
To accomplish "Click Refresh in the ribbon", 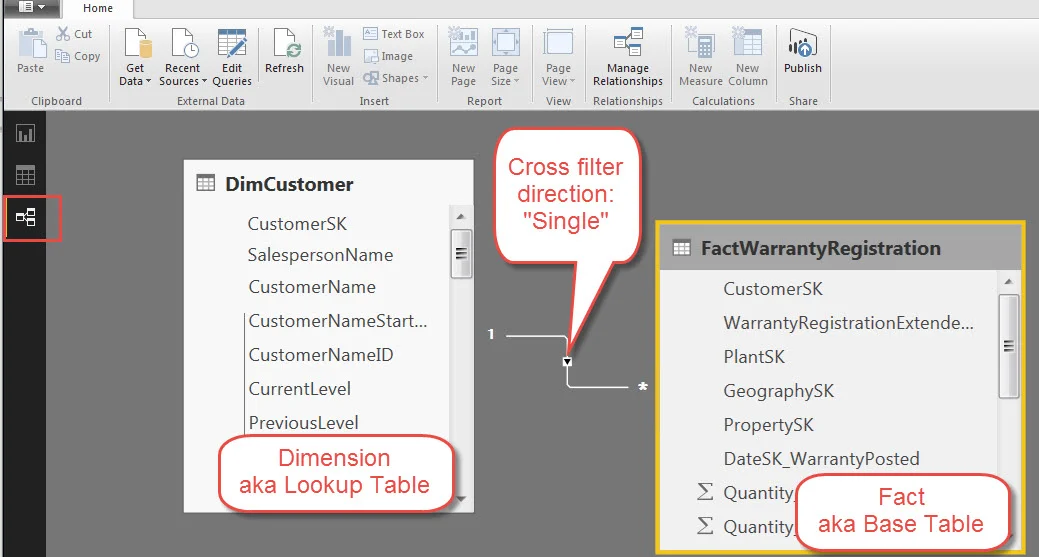I will pos(284,52).
